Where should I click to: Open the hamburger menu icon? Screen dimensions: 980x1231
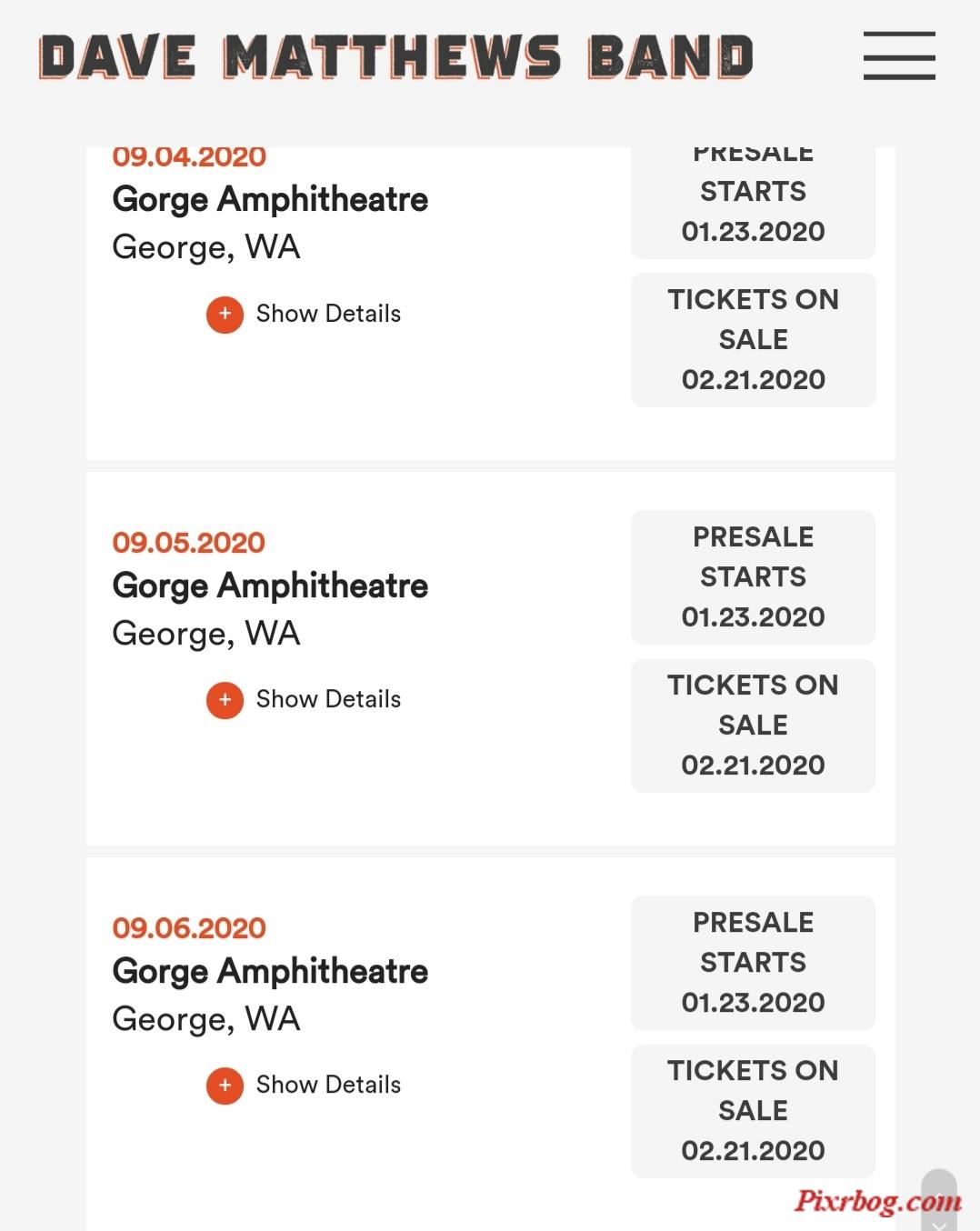tap(899, 55)
